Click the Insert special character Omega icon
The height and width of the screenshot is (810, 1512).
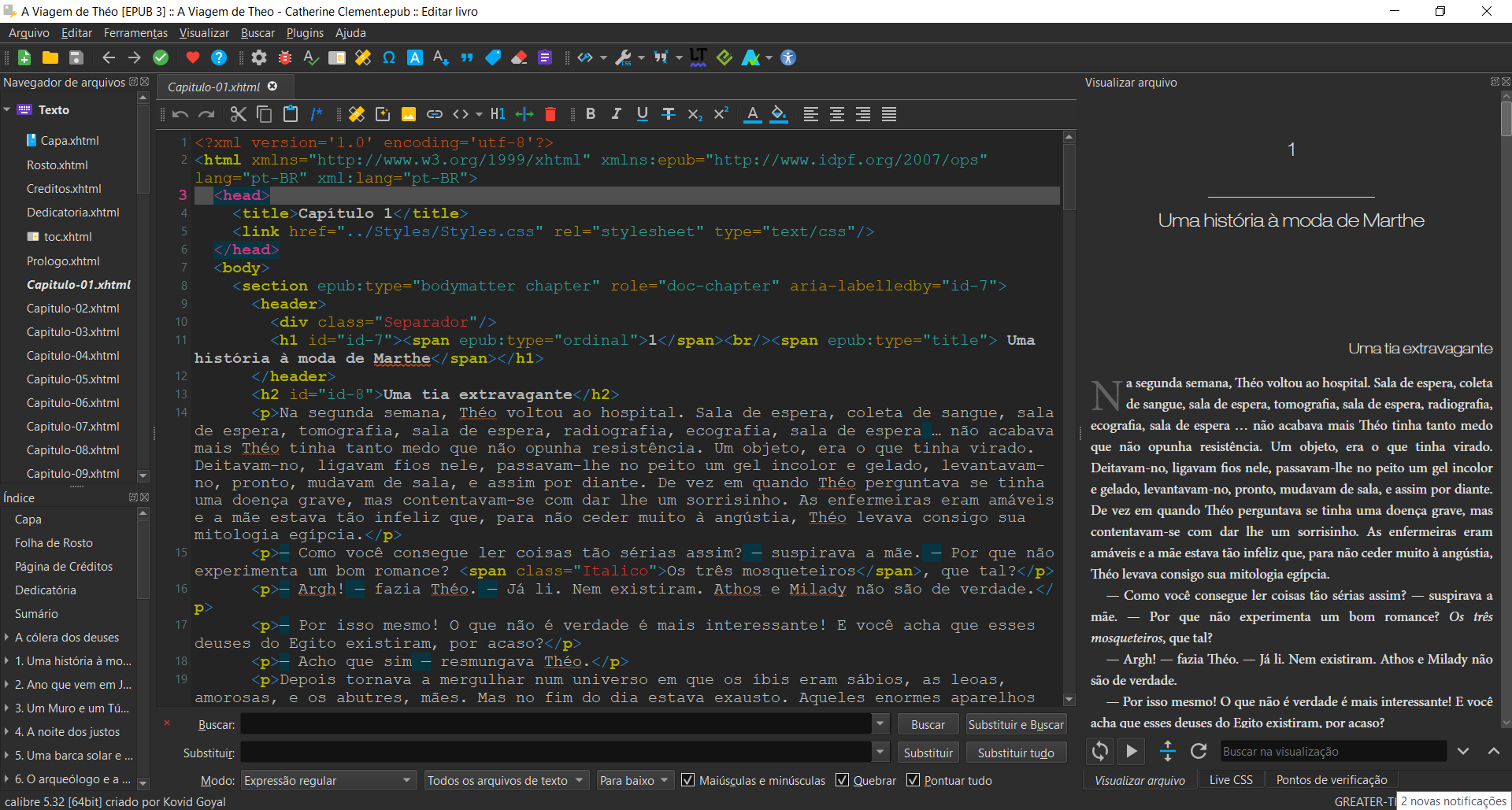point(389,57)
